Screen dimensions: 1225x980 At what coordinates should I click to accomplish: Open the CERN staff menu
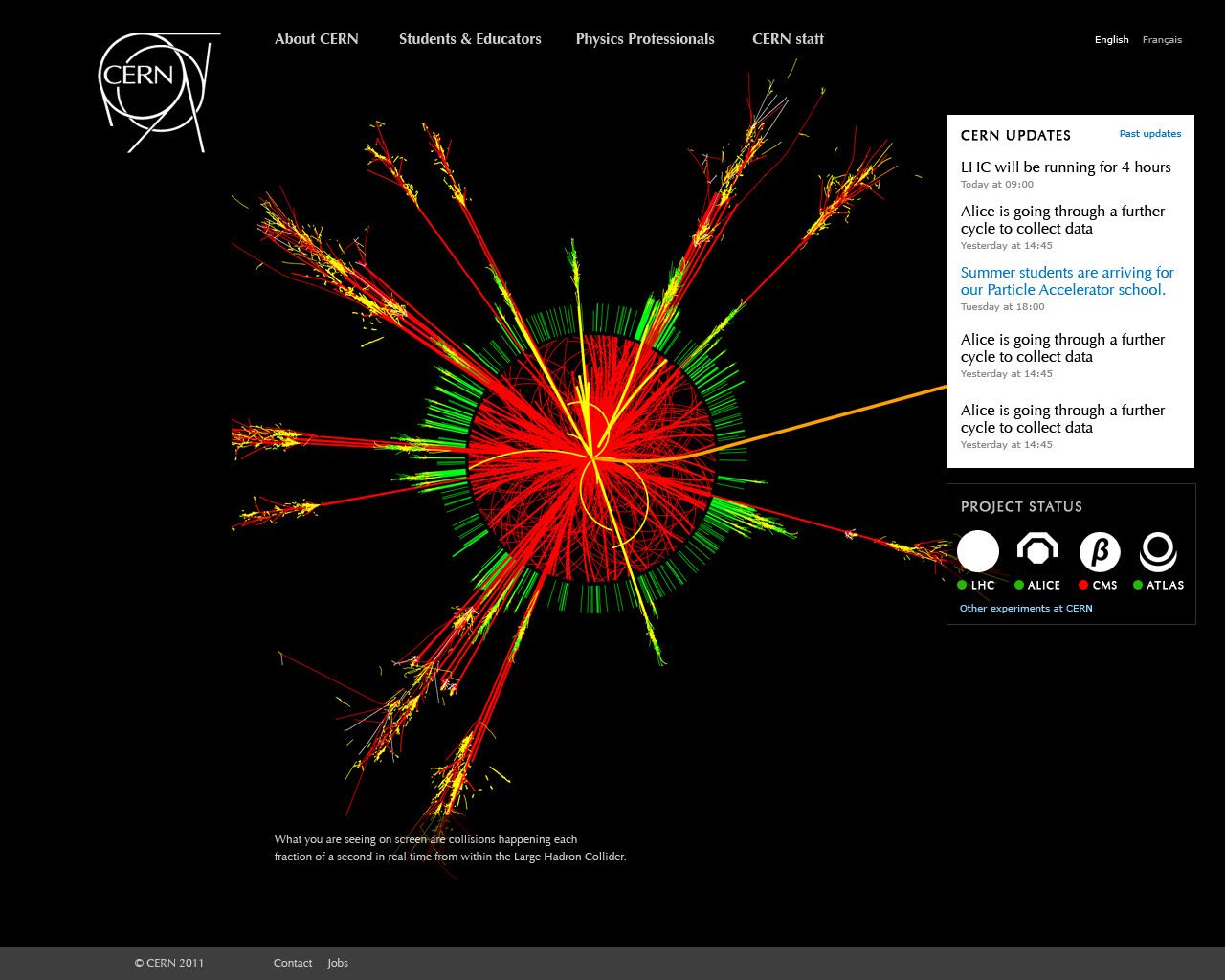click(788, 39)
